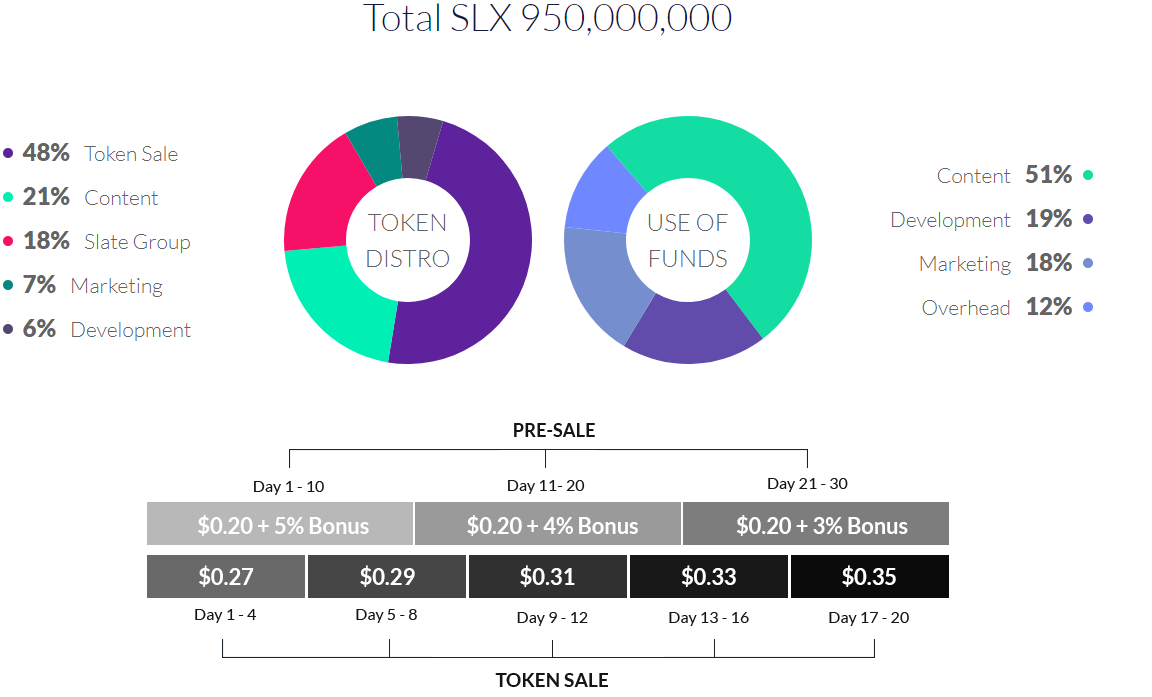Select the $0.35 price block
This screenshot has width=1152, height=697.
870,577
